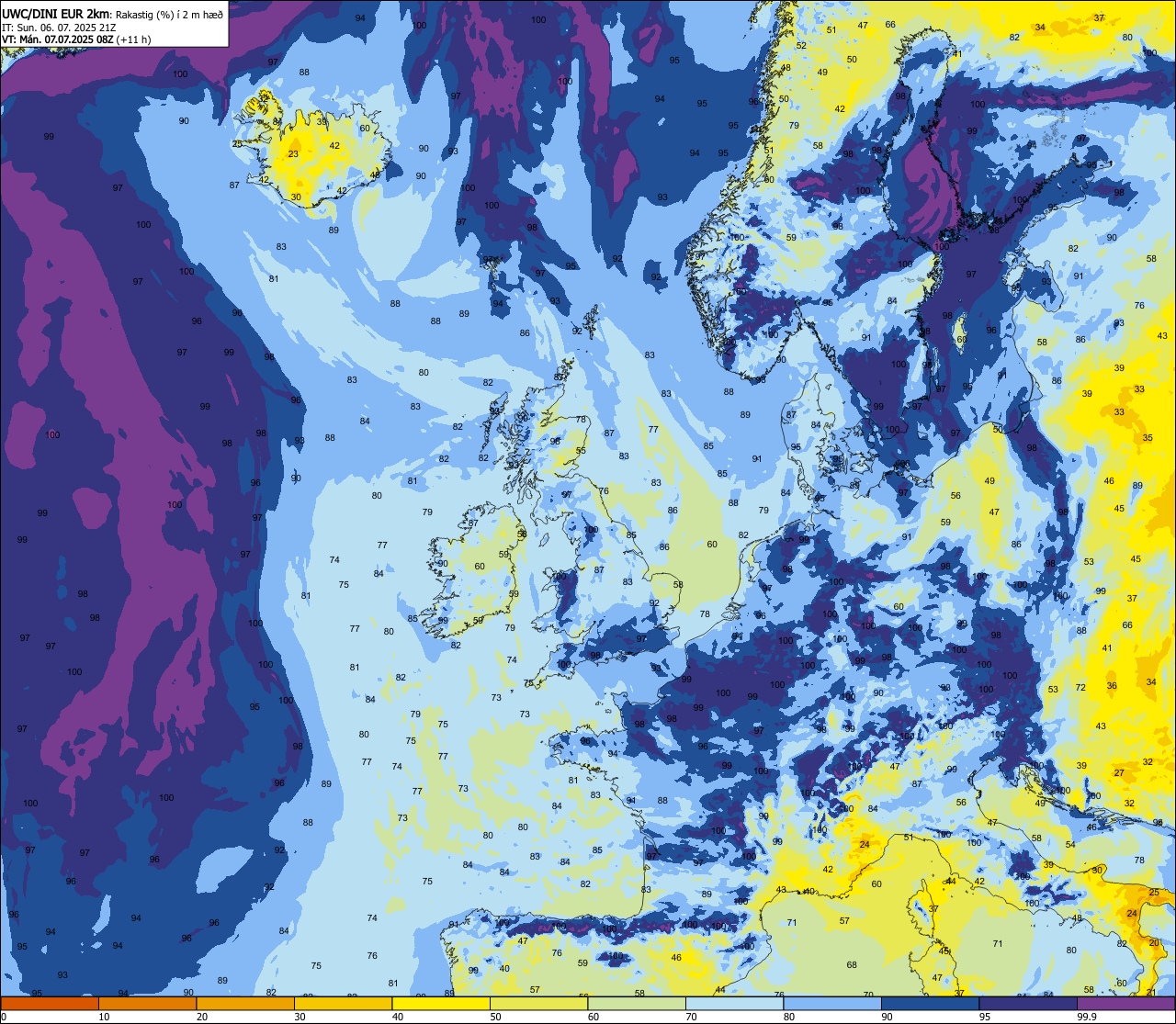The width and height of the screenshot is (1176, 1024).
Task: Click the 10–20 orange legend swatch
Action: [147, 1003]
